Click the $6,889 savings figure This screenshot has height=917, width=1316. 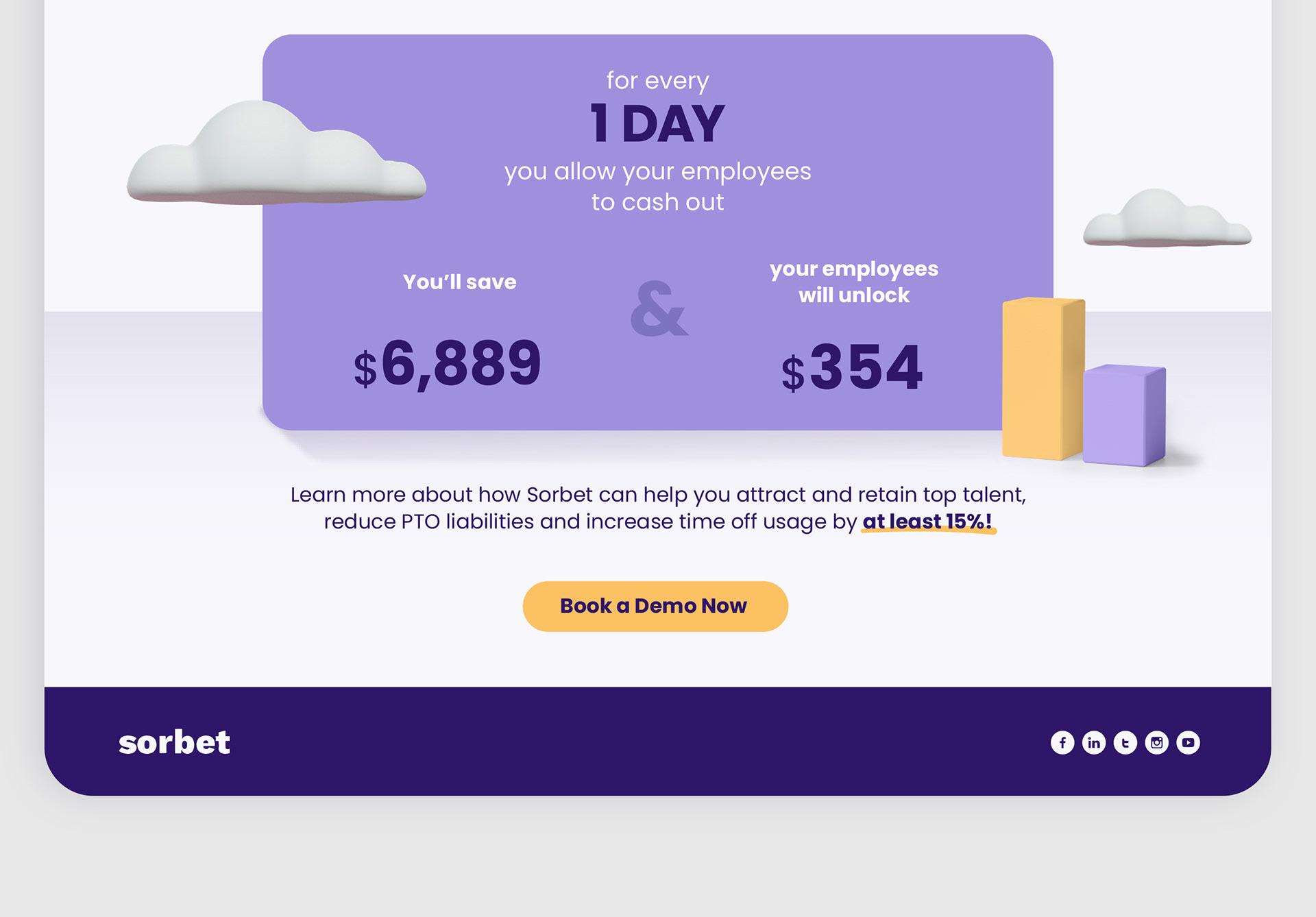tap(448, 364)
